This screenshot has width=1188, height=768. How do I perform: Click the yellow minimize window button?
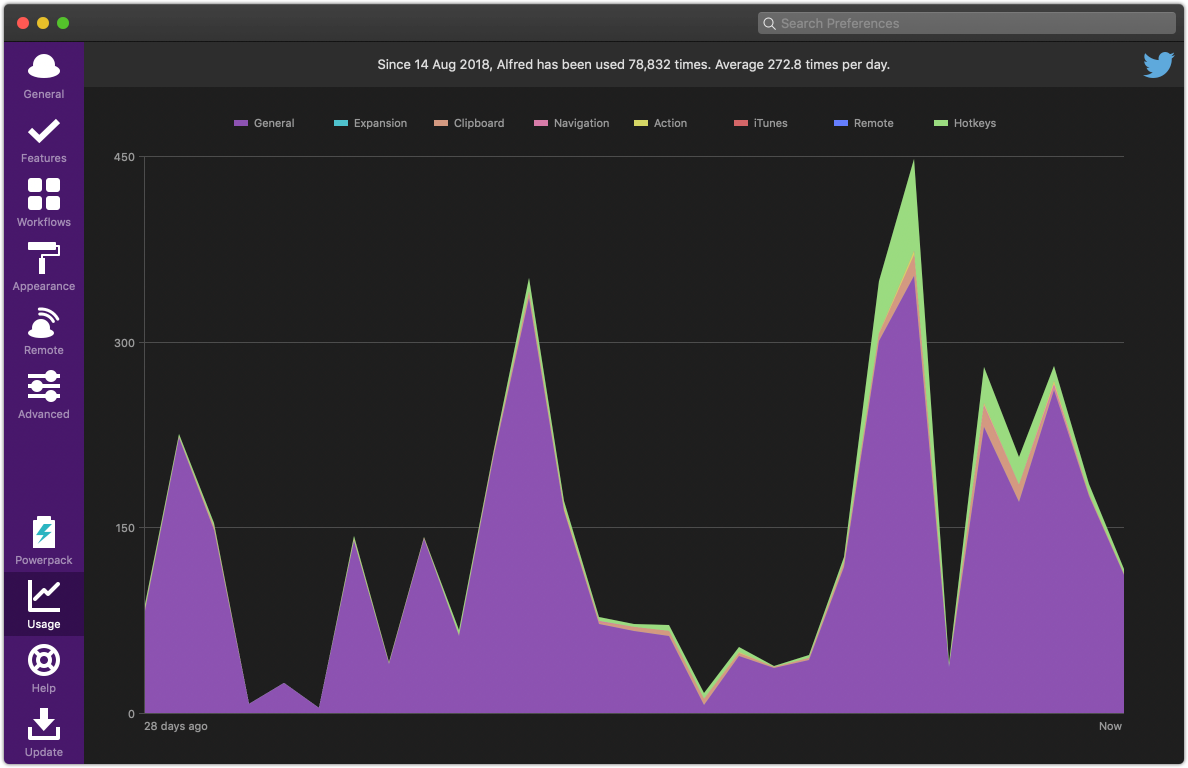click(x=43, y=23)
